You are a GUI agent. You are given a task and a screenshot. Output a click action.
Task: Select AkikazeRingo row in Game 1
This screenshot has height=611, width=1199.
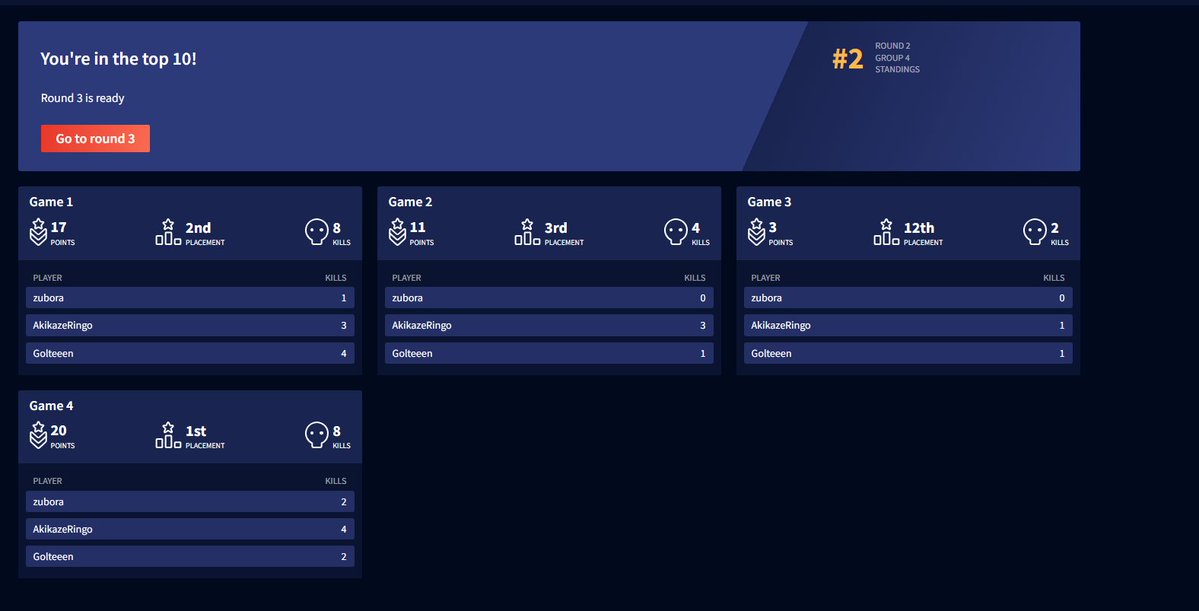pyautogui.click(x=190, y=325)
